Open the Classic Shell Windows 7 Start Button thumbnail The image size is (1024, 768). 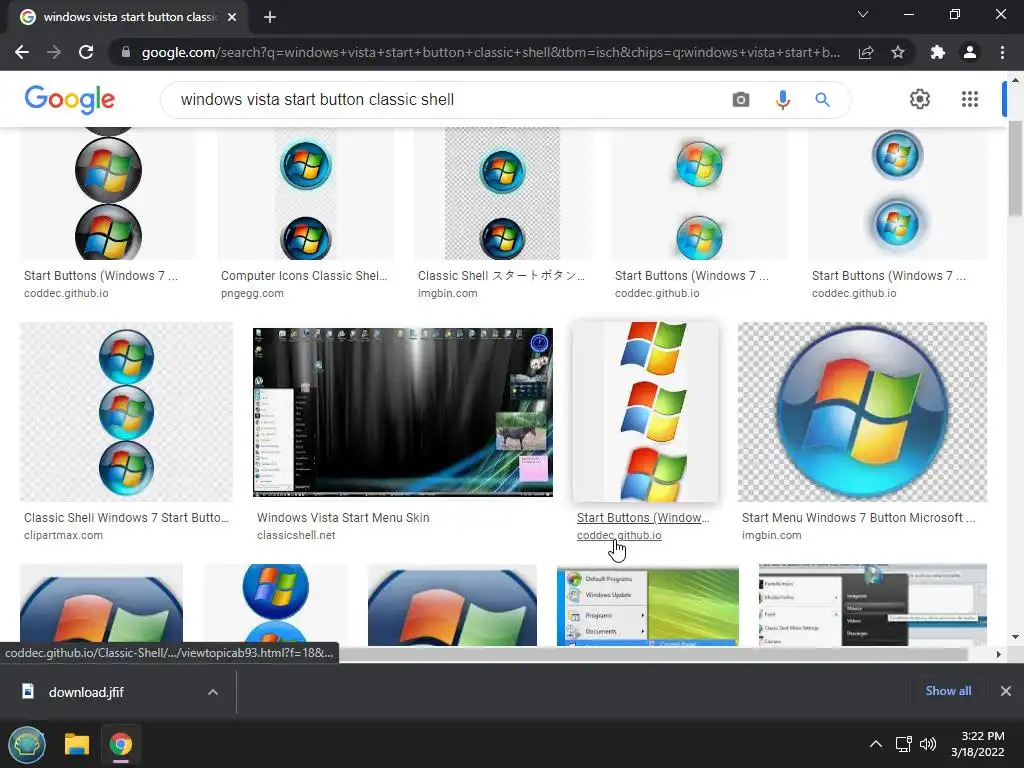126,412
